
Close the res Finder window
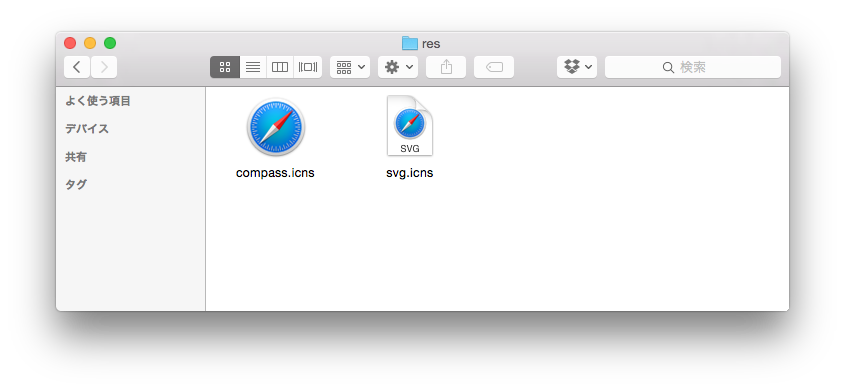pos(70,43)
